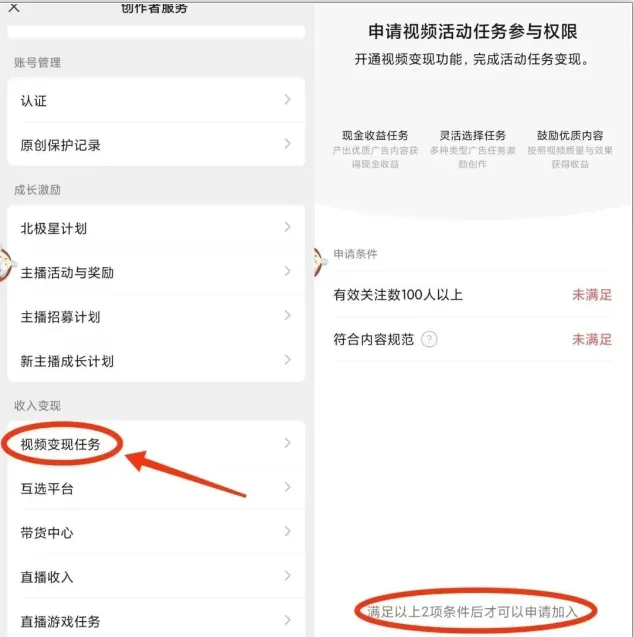This screenshot has width=634, height=637.
Task: Select 主播招募计划 row
Action: point(156,316)
